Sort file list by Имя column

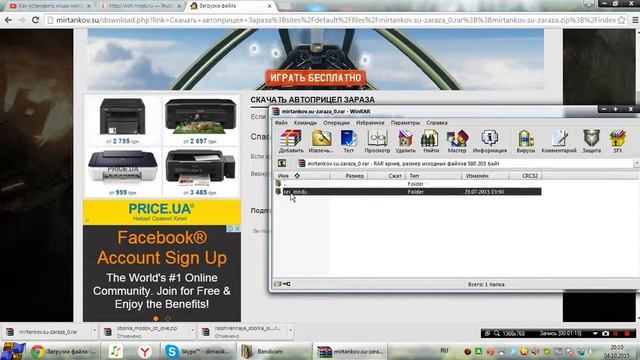click(302, 176)
